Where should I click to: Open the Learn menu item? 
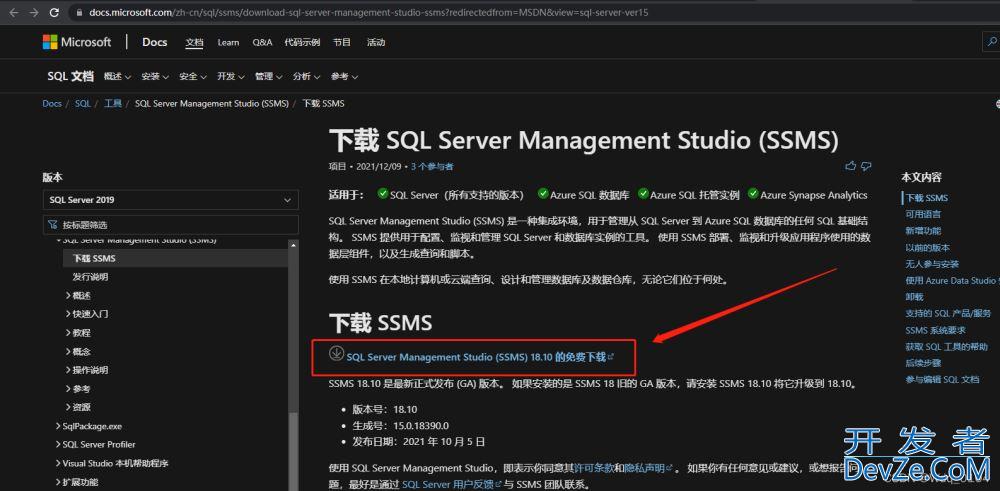pos(228,43)
